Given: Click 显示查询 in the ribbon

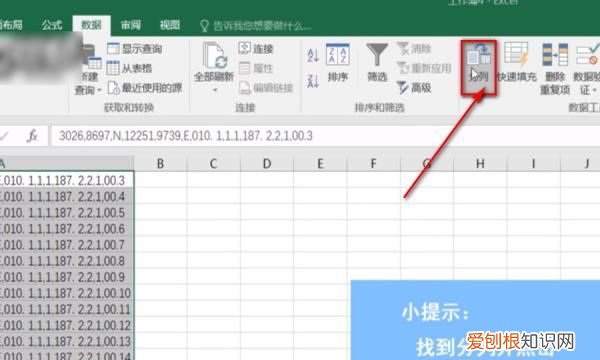Looking at the screenshot, I should 135,49.
